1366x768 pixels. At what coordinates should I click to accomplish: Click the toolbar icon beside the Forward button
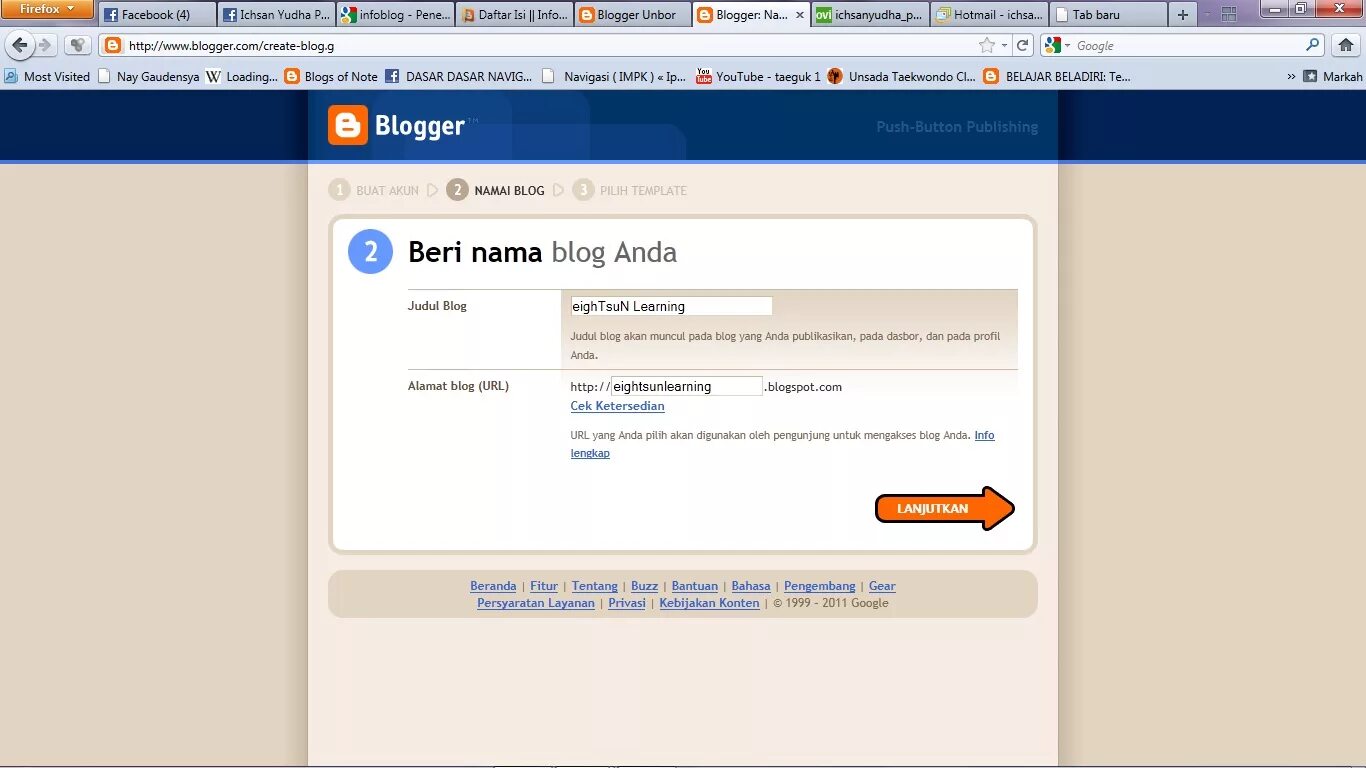click(x=78, y=45)
